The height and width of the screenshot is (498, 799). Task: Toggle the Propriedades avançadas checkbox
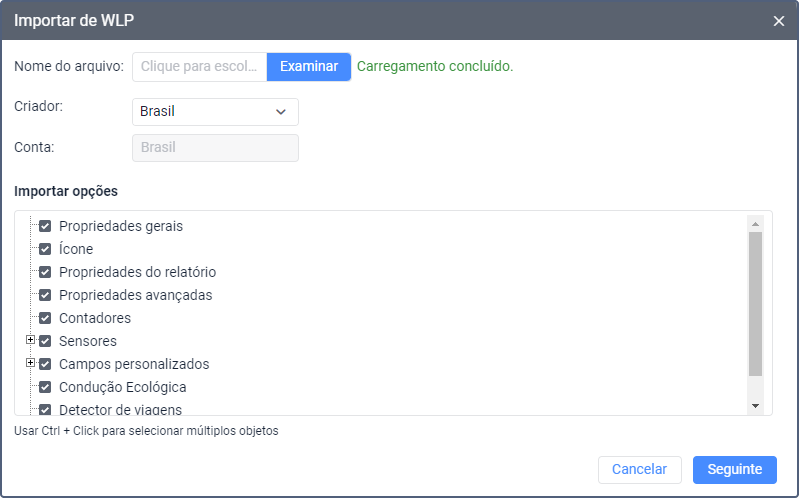(x=45, y=295)
